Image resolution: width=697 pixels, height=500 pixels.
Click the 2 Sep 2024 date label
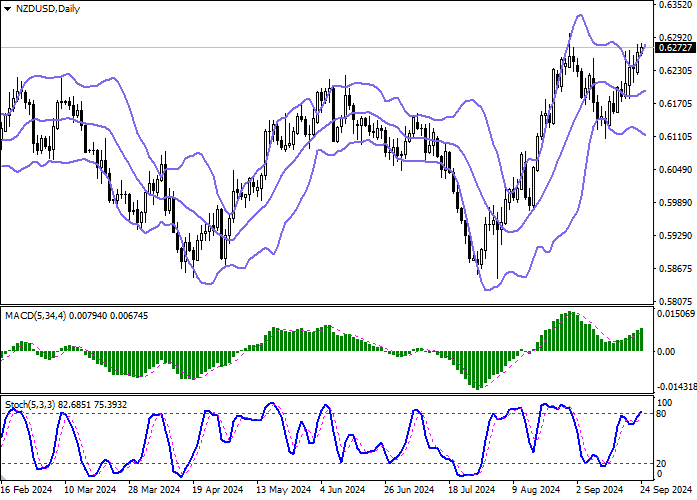click(x=600, y=490)
